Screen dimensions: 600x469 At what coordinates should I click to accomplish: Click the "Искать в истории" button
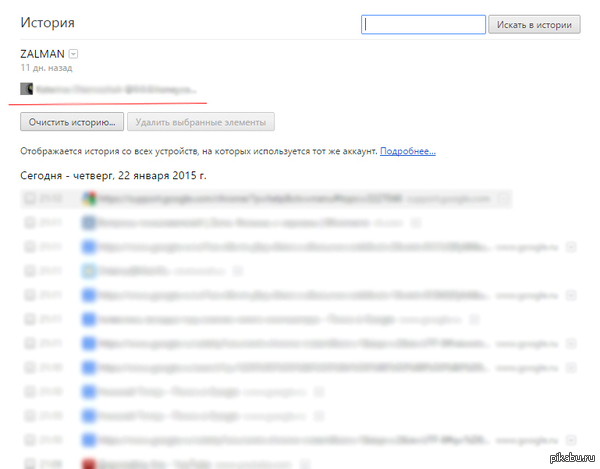pyautogui.click(x=534, y=24)
